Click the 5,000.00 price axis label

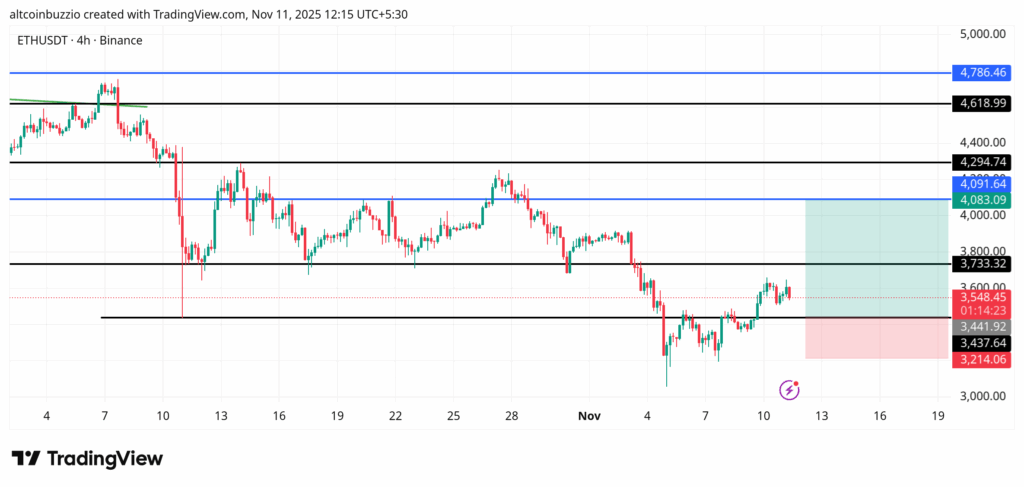[x=980, y=33]
